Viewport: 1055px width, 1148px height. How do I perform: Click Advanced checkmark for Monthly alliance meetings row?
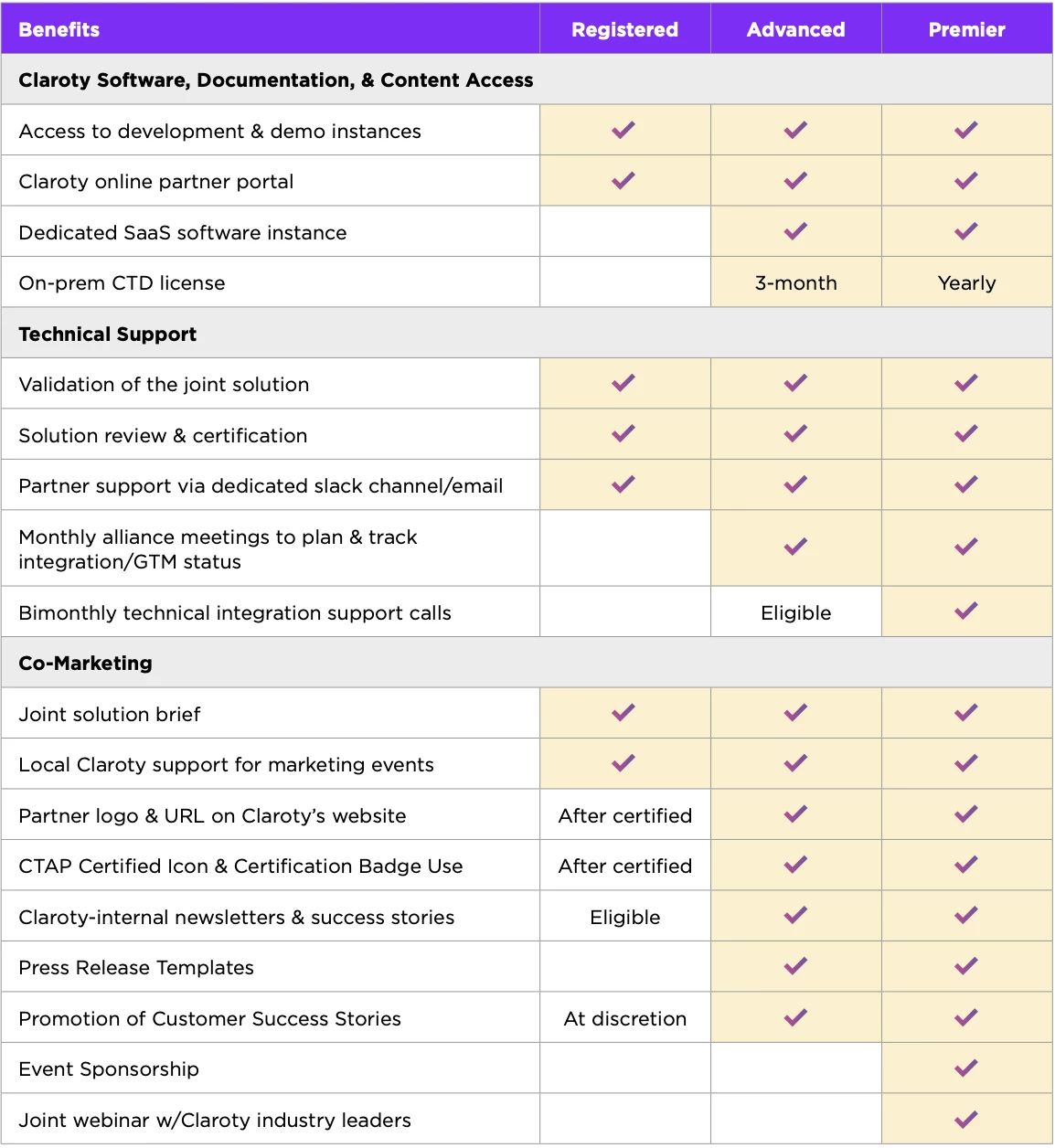pos(795,547)
